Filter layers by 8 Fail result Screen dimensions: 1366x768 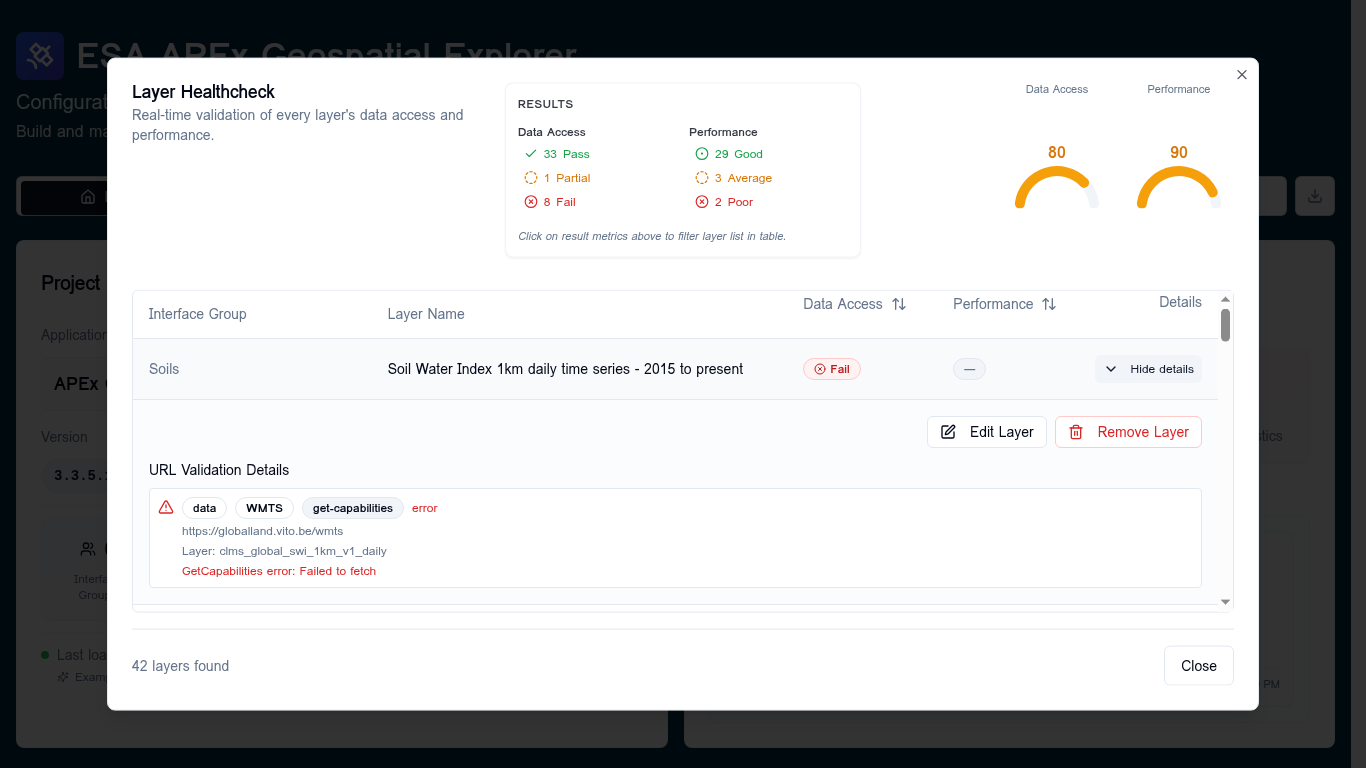pos(550,202)
